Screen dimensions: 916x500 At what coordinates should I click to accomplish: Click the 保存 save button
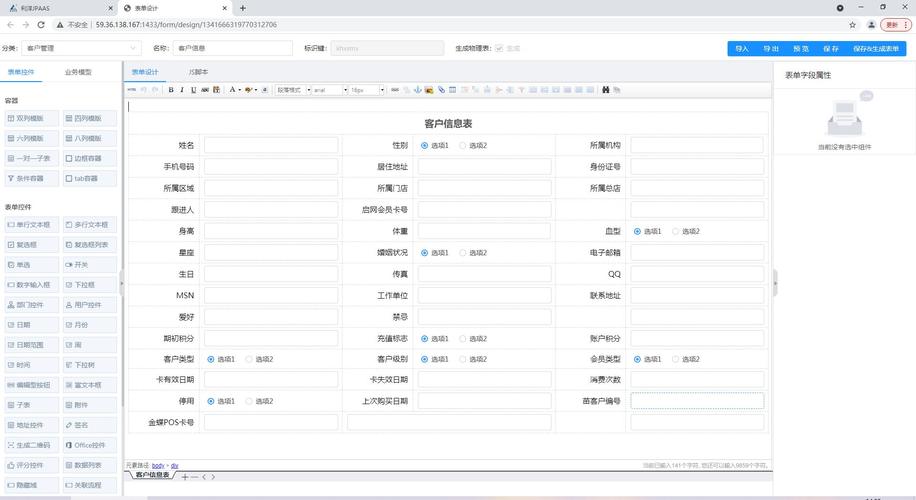coord(831,48)
